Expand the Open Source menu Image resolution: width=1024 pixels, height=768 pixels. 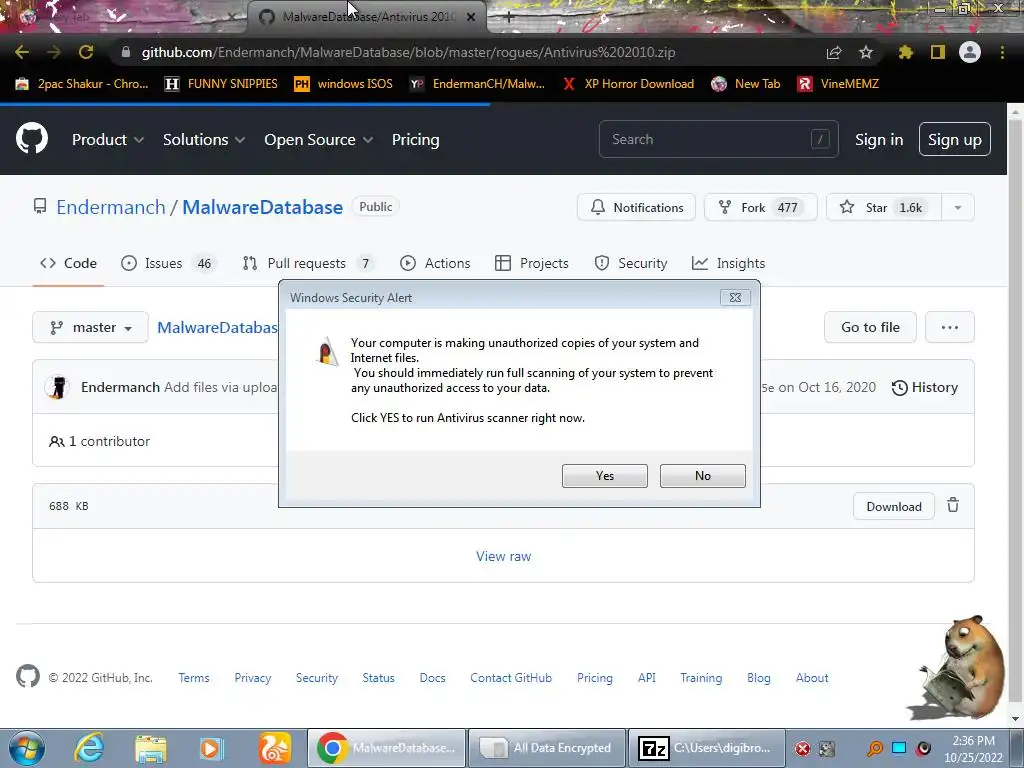pyautogui.click(x=319, y=139)
